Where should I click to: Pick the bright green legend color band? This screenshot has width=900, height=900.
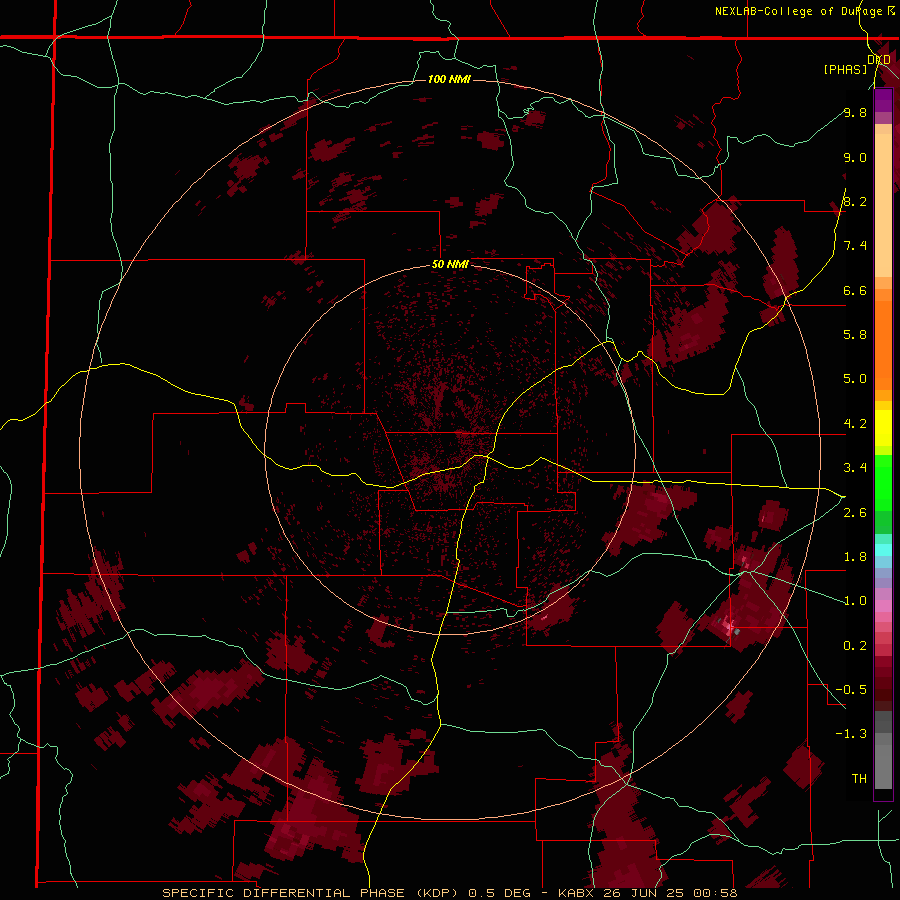(x=883, y=482)
